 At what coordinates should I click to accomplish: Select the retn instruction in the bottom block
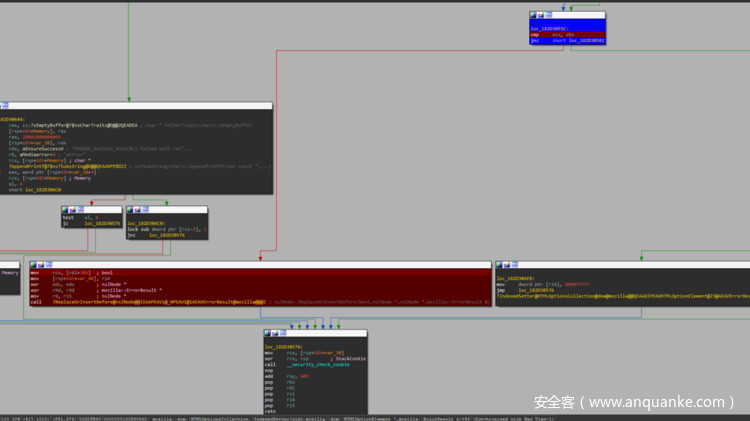pos(270,411)
